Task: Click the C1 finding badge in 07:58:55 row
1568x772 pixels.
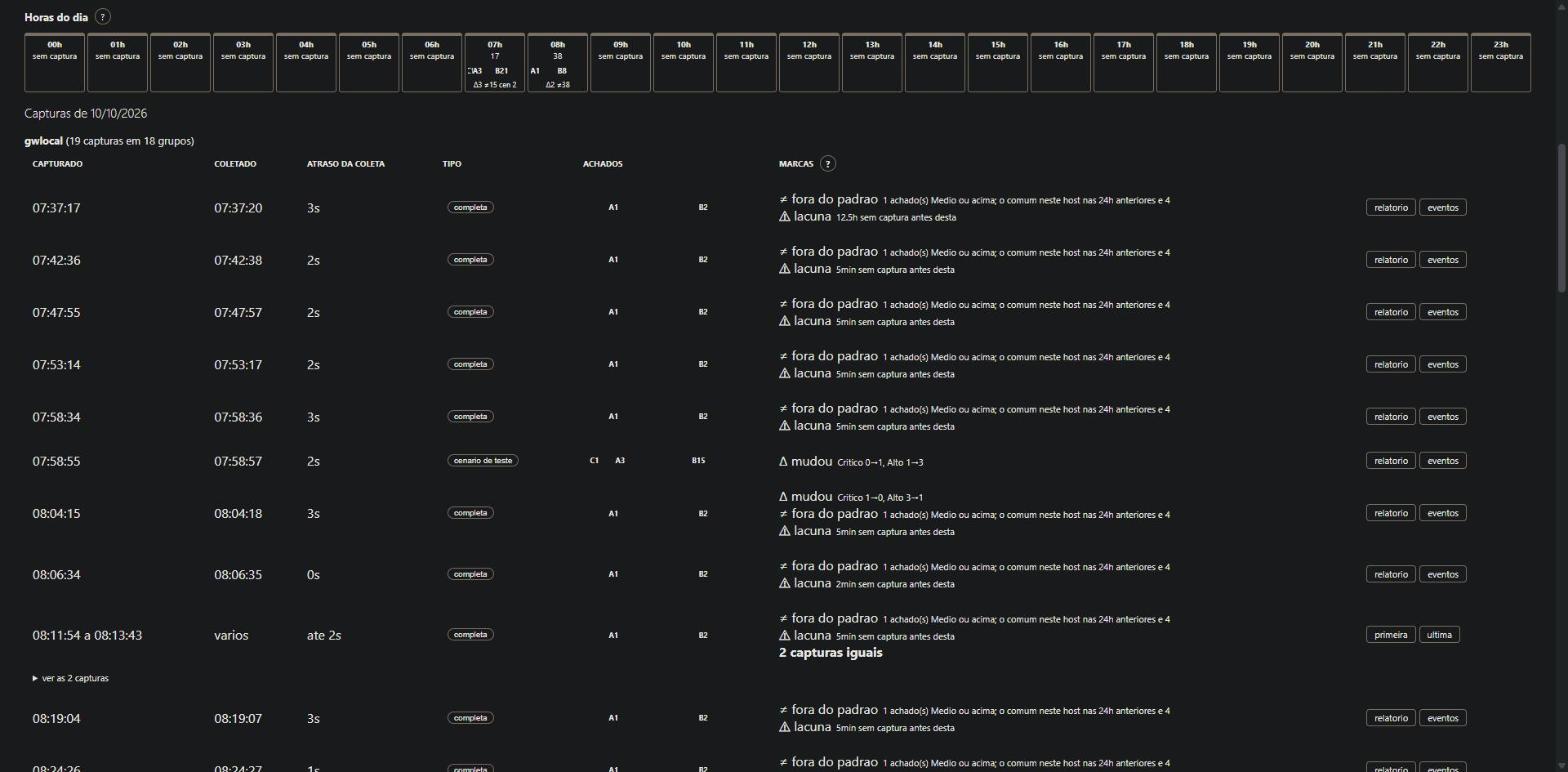Action: pos(594,461)
